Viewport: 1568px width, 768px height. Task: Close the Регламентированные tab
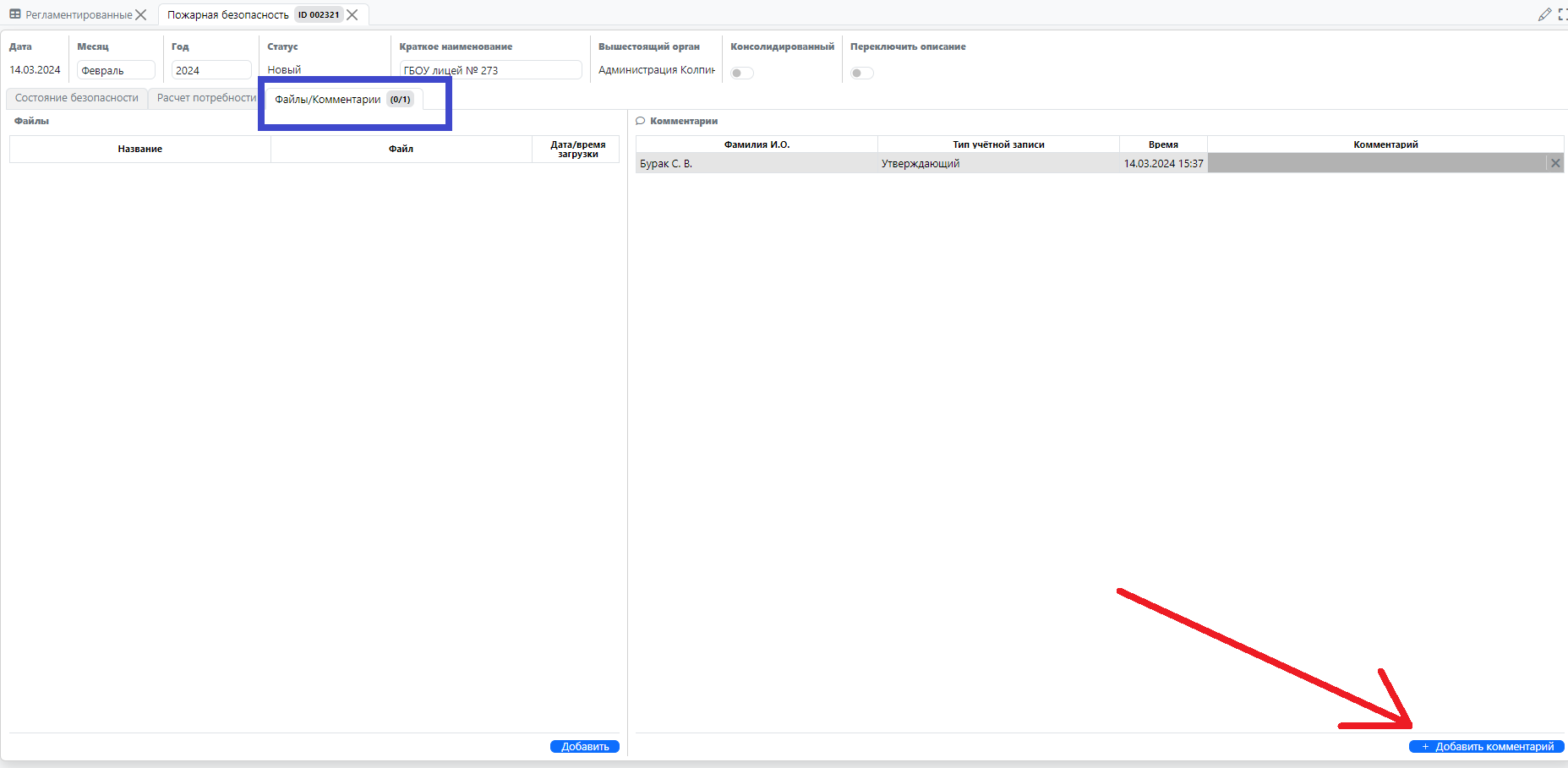point(141,15)
